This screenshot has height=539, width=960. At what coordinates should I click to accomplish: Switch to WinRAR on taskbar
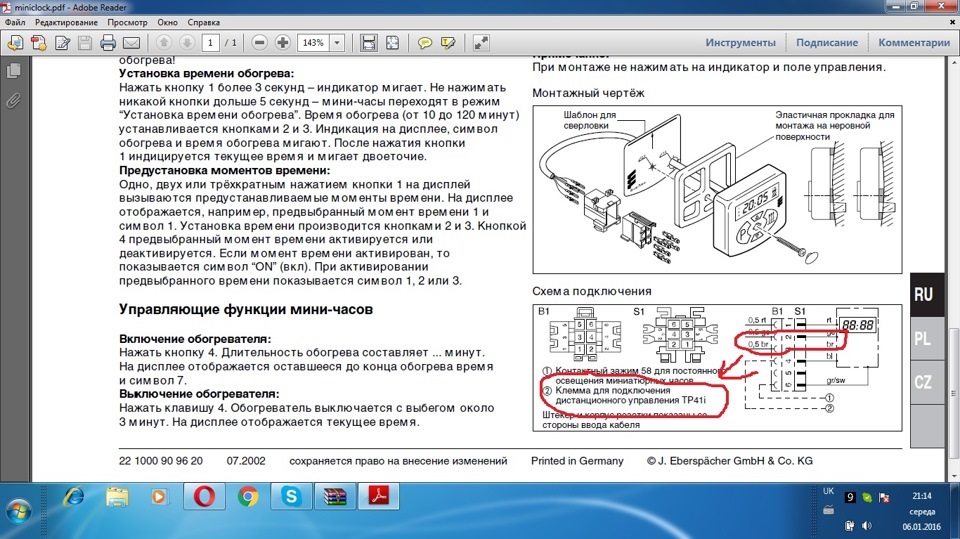[x=335, y=496]
